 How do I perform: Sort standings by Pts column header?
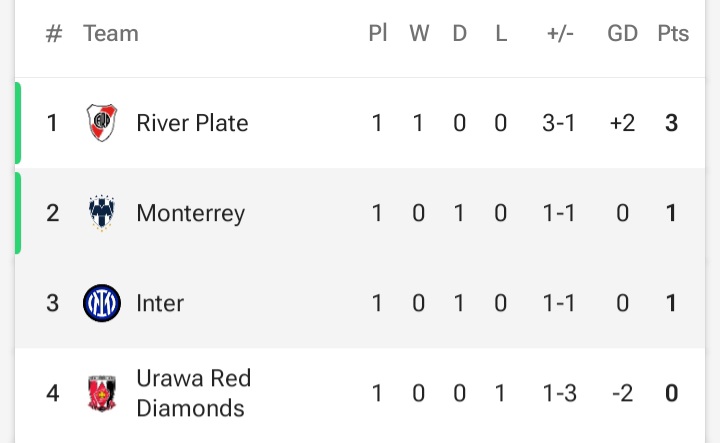tap(673, 34)
